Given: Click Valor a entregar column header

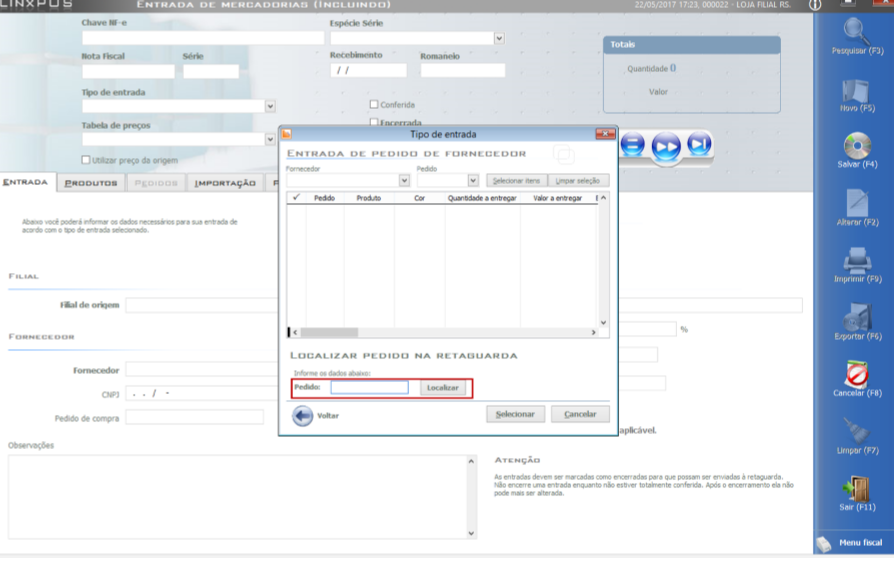Looking at the screenshot, I should (x=558, y=198).
